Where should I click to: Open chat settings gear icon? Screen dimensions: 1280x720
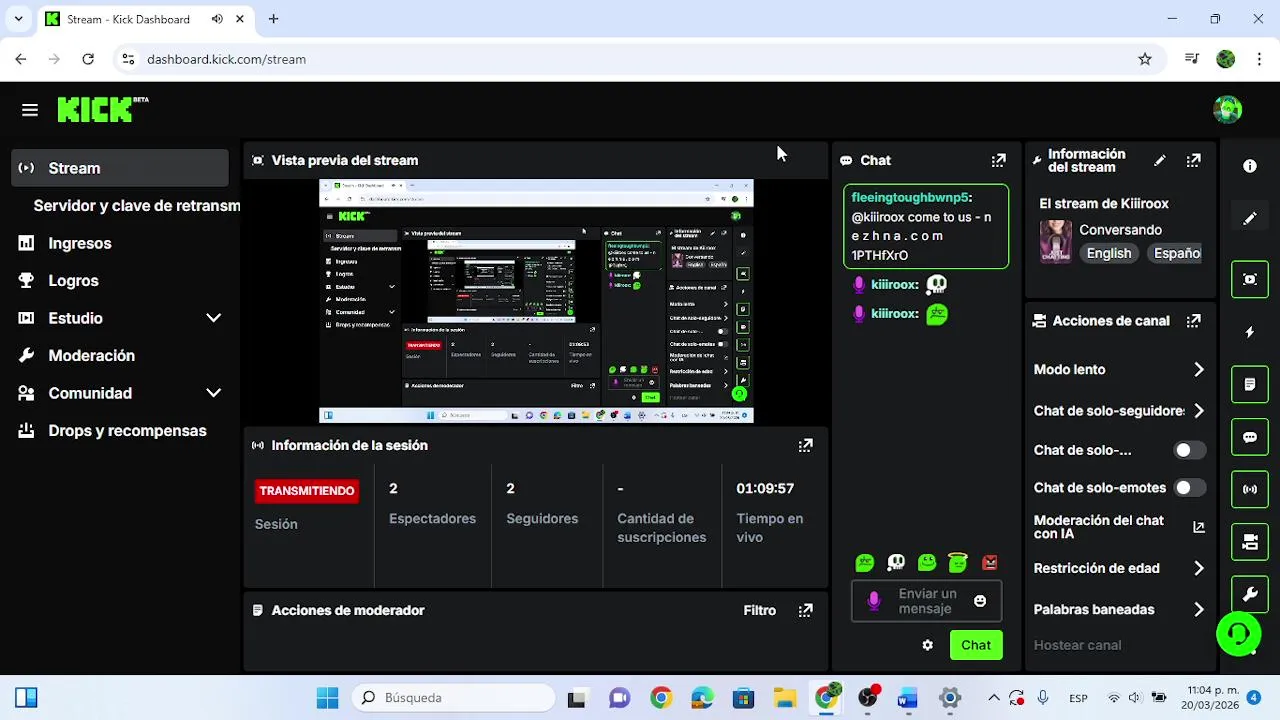pos(927,645)
